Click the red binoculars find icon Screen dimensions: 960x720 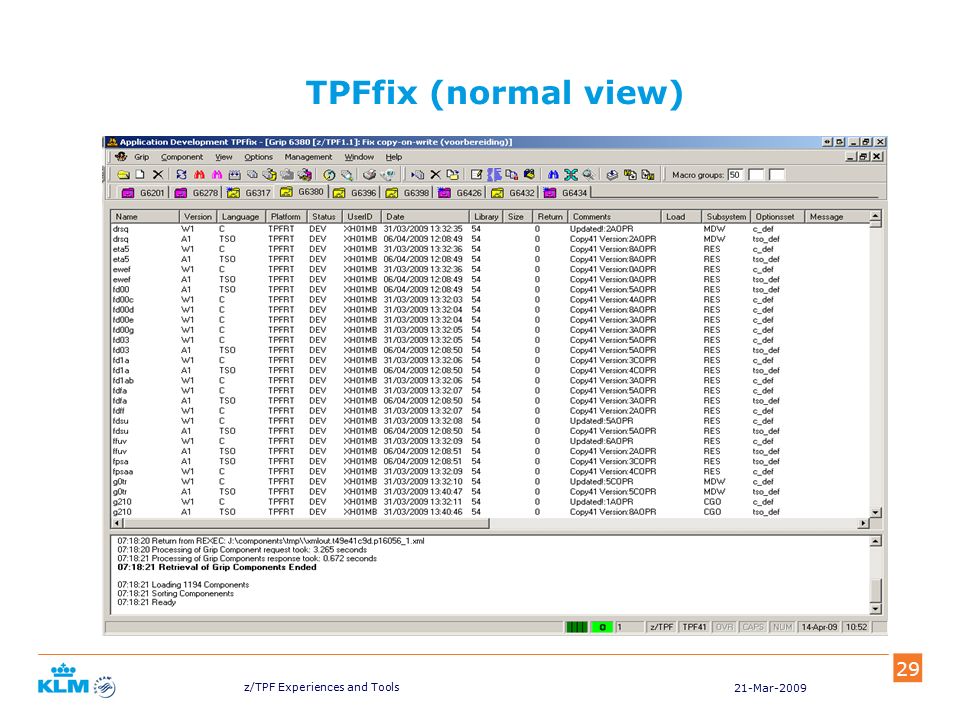tap(199, 175)
